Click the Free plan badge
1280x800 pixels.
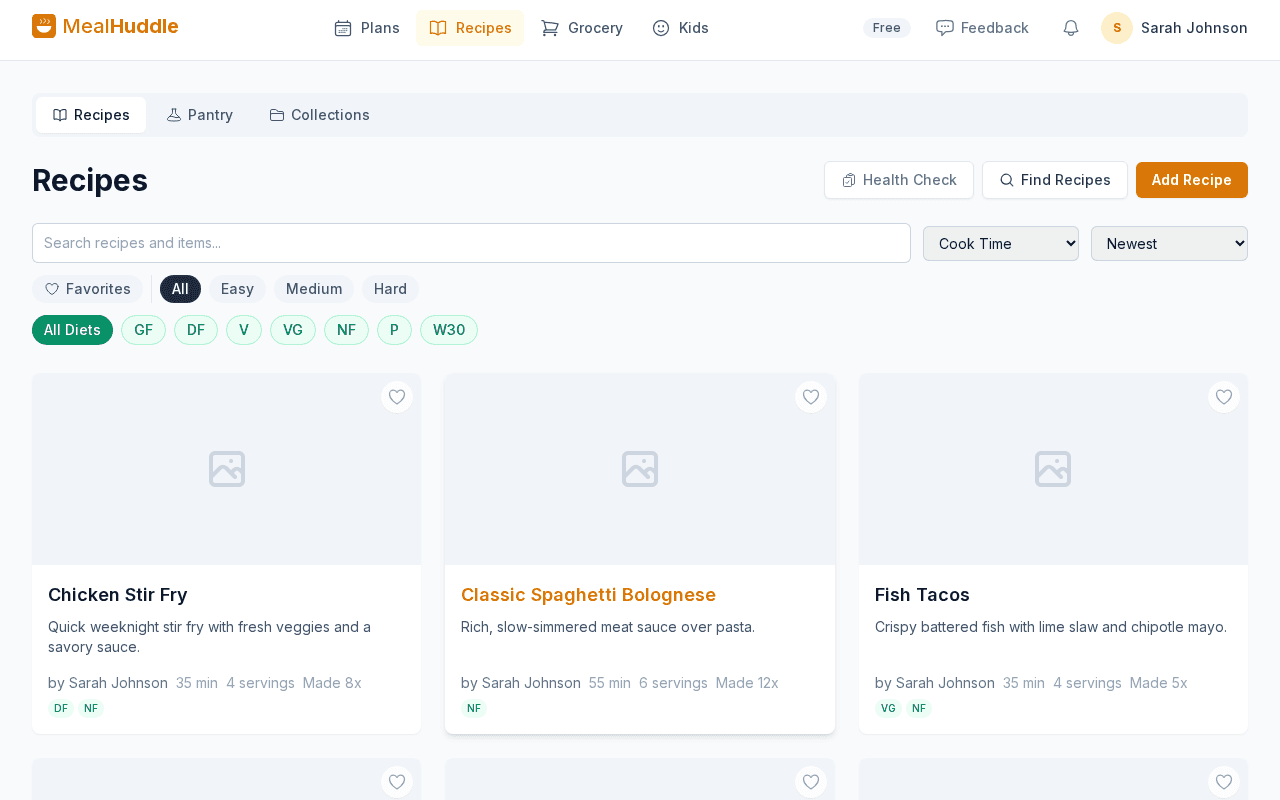887,28
